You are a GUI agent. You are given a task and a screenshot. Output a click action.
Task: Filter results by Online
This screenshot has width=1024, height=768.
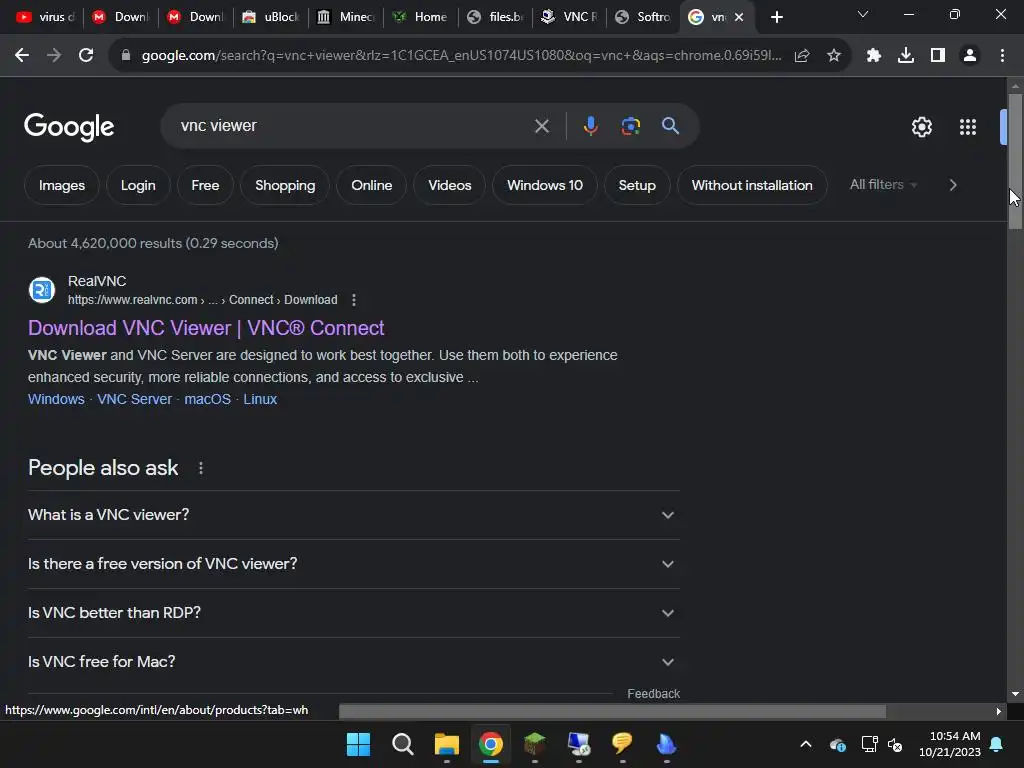[x=372, y=185]
